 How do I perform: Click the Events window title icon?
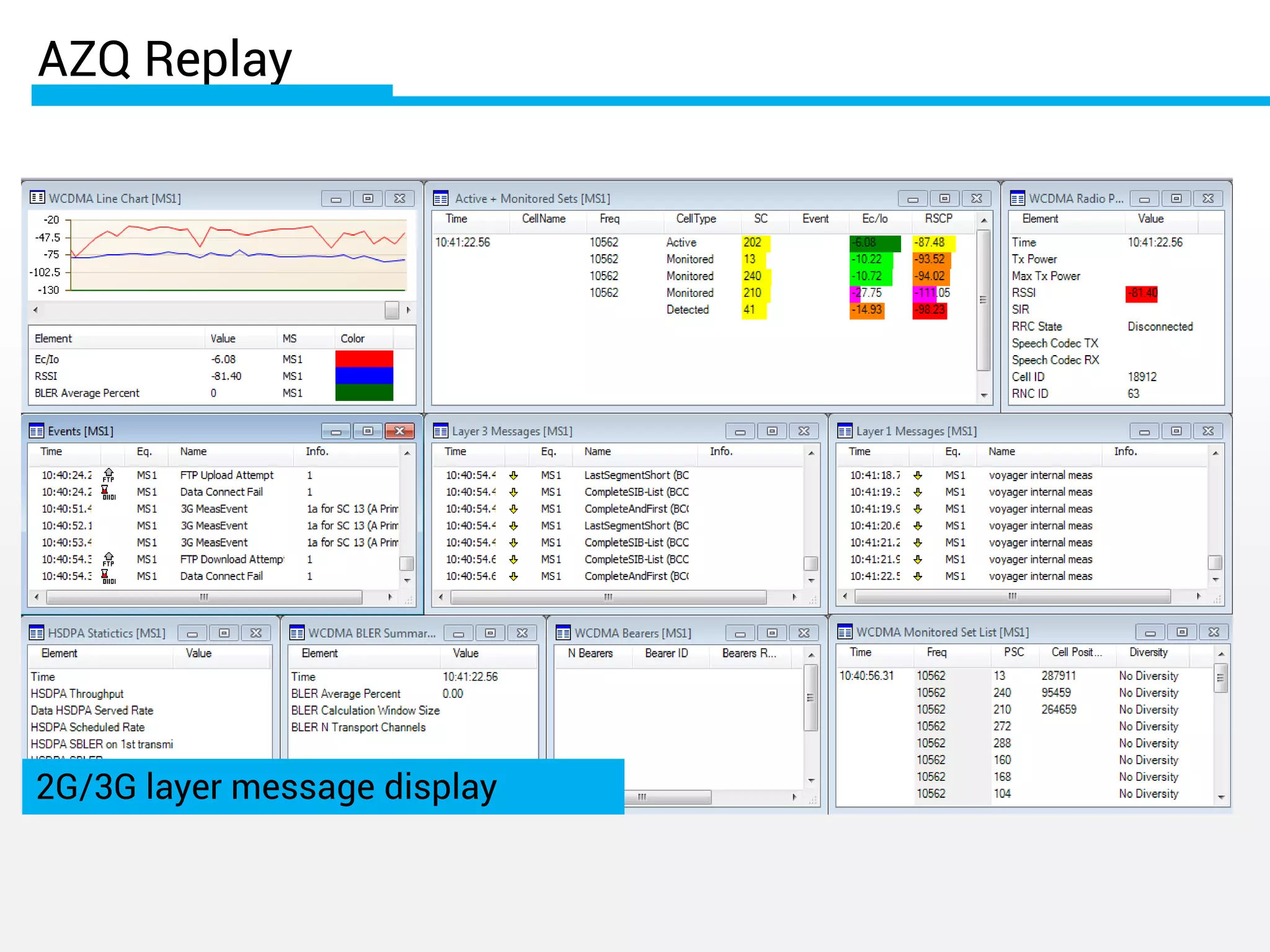[x=37, y=431]
